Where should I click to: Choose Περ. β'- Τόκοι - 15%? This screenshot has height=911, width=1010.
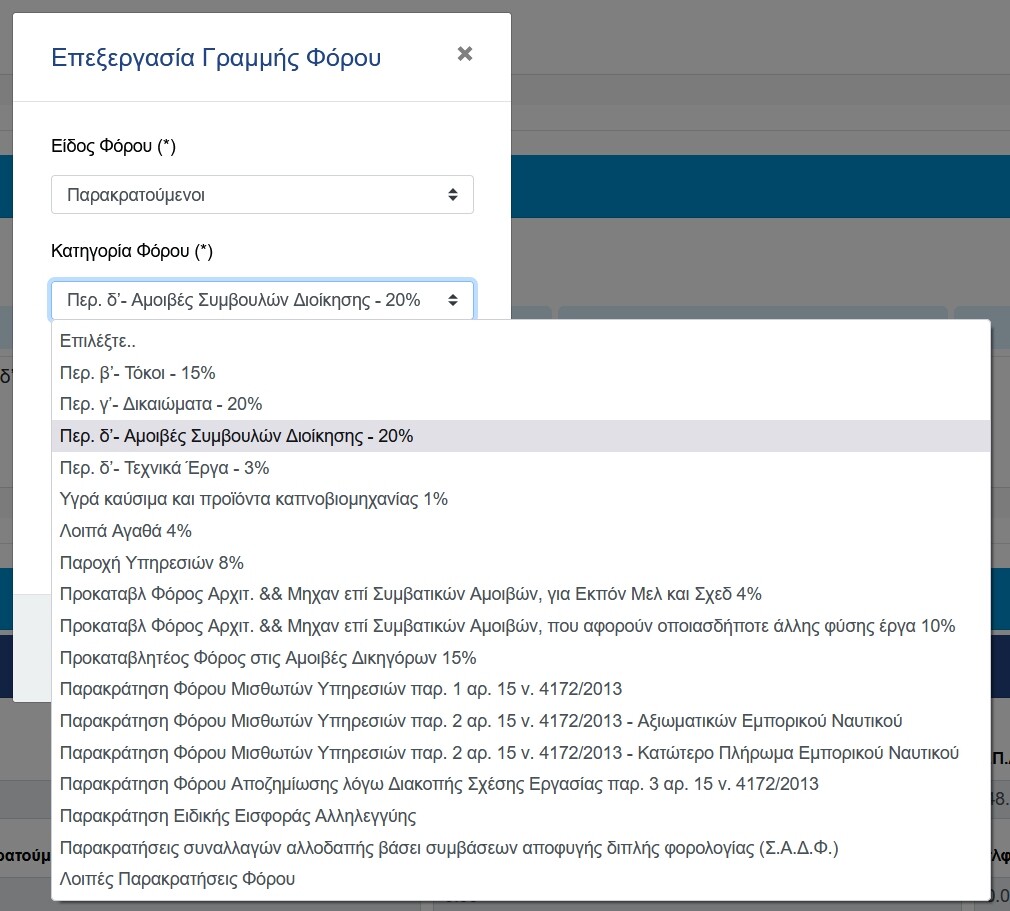(138, 373)
